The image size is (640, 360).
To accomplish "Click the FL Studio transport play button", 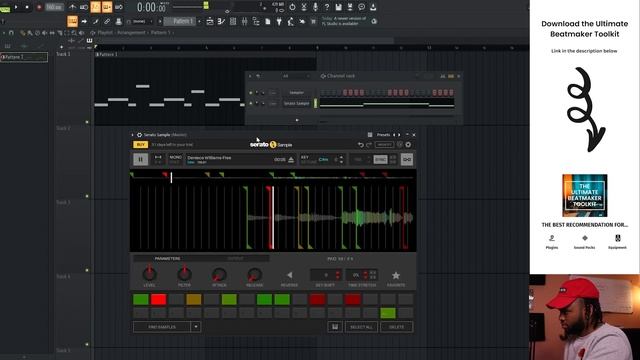I will [16, 7].
